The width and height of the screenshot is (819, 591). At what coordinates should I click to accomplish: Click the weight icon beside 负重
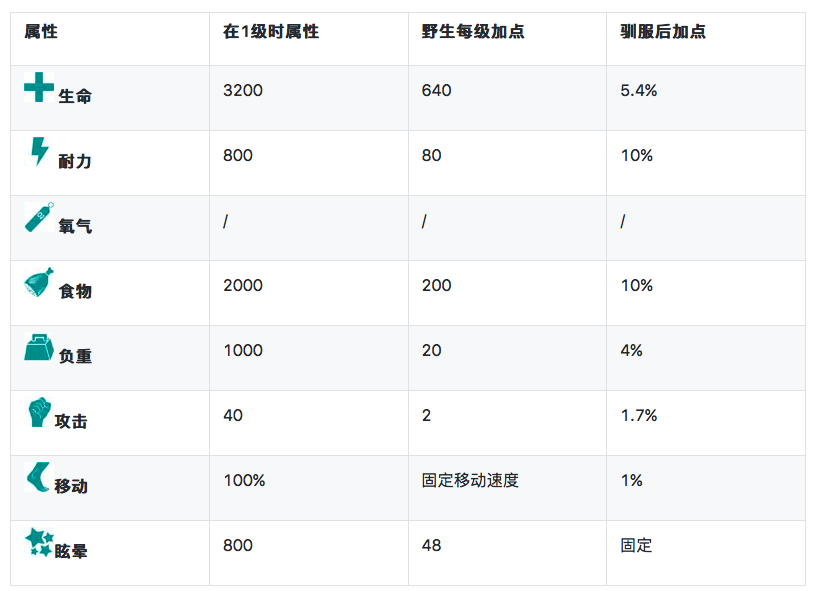click(39, 347)
